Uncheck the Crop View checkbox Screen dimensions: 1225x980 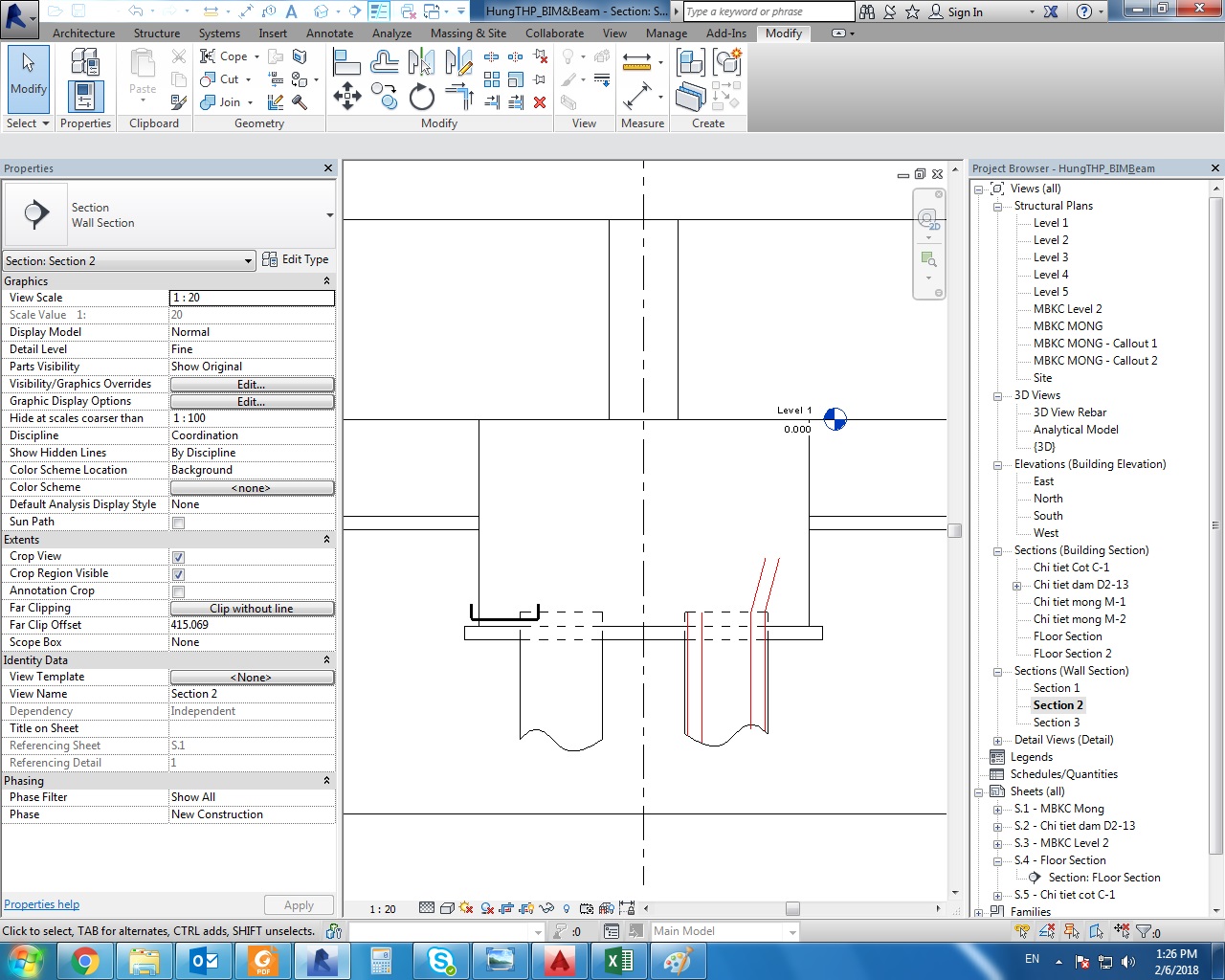pos(178,557)
